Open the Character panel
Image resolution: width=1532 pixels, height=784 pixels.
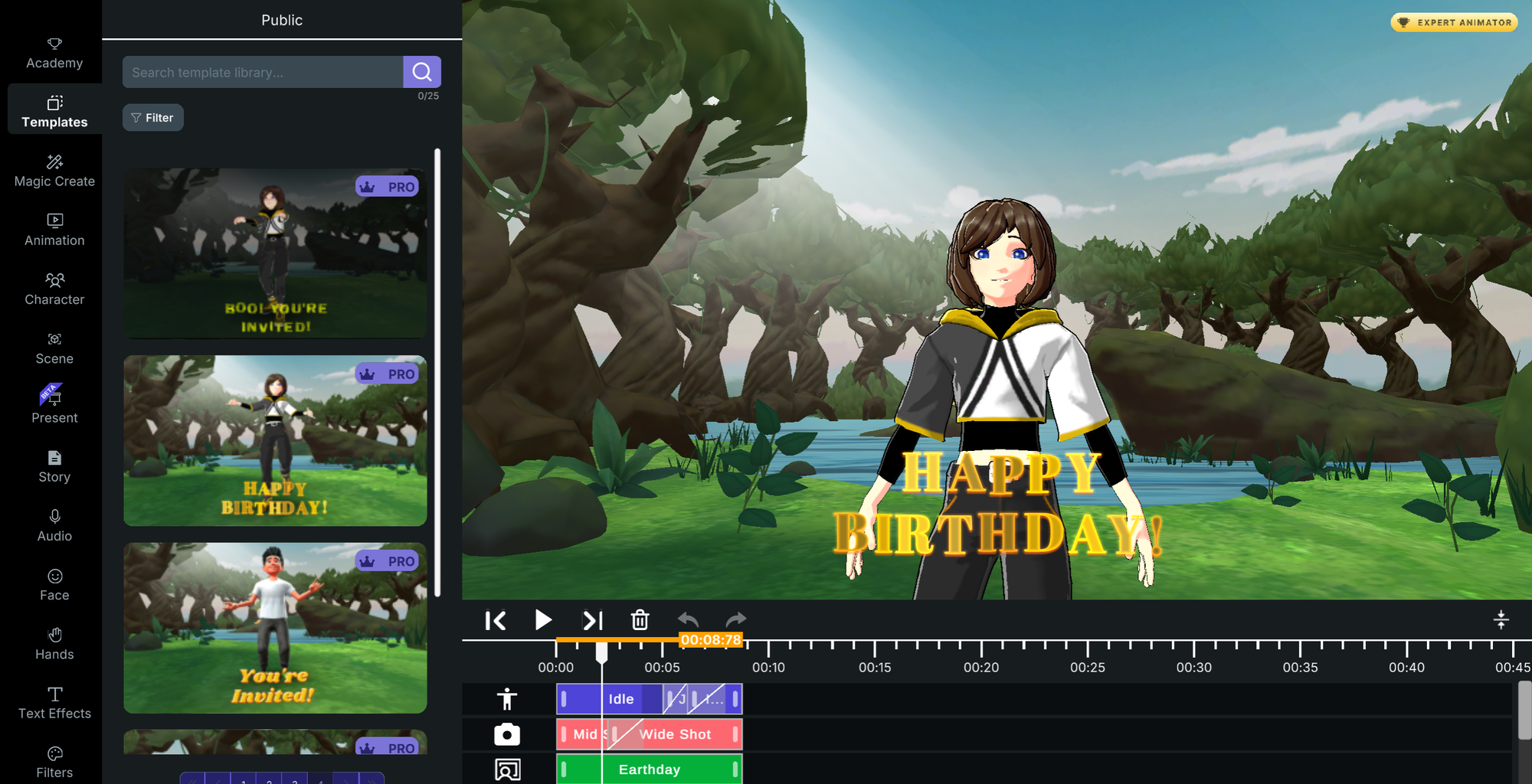click(x=54, y=289)
